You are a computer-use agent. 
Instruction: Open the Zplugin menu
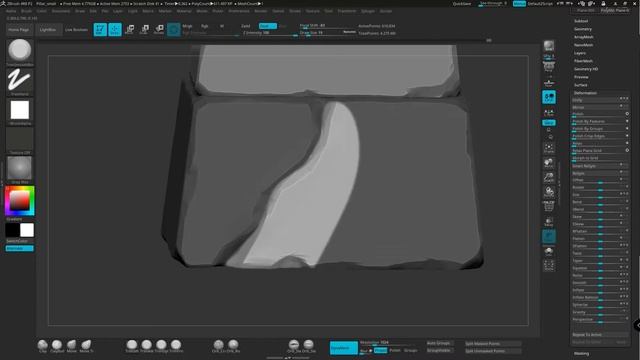[x=368, y=11]
